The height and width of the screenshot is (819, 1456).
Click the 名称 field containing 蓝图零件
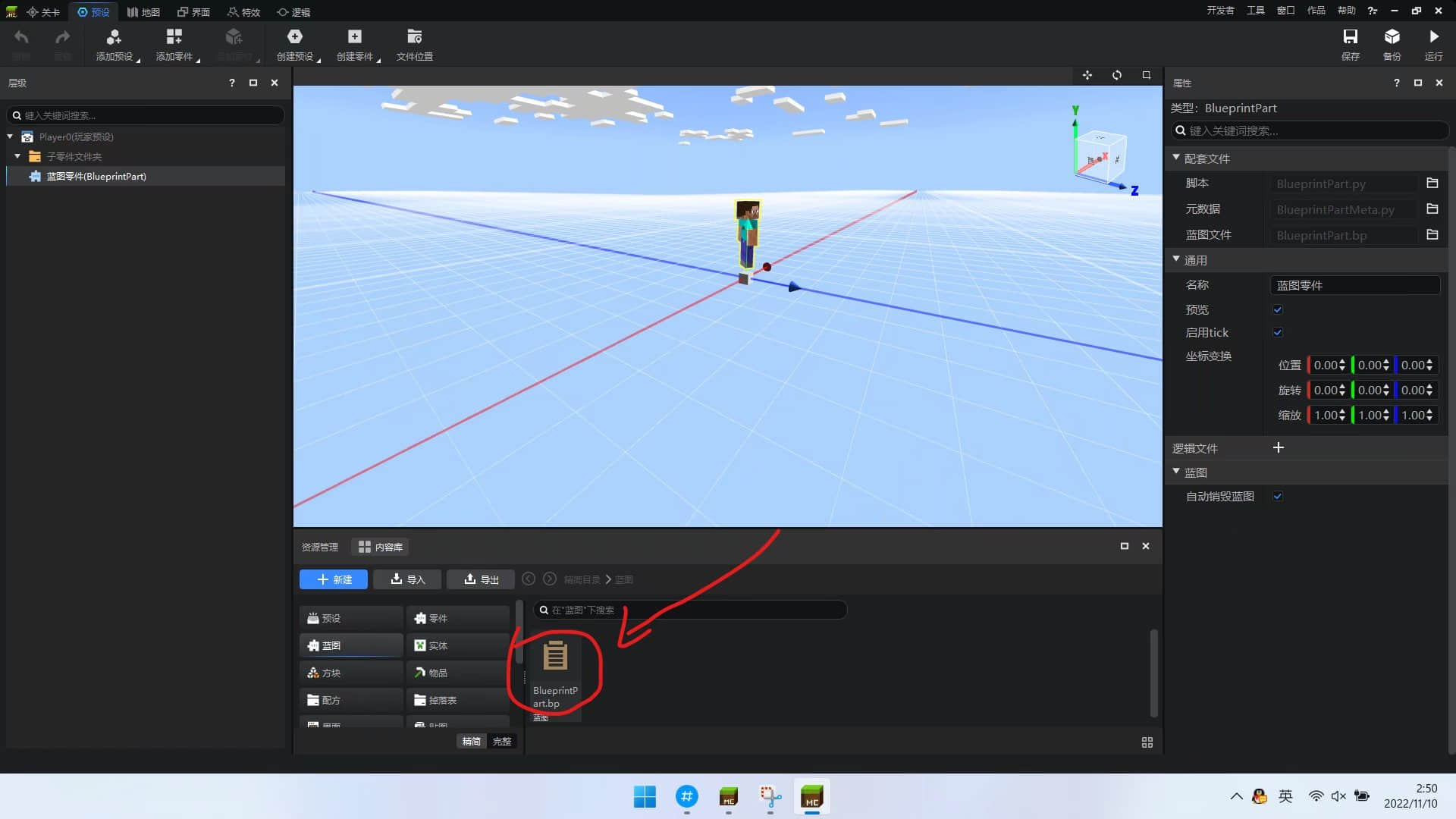pos(1354,285)
